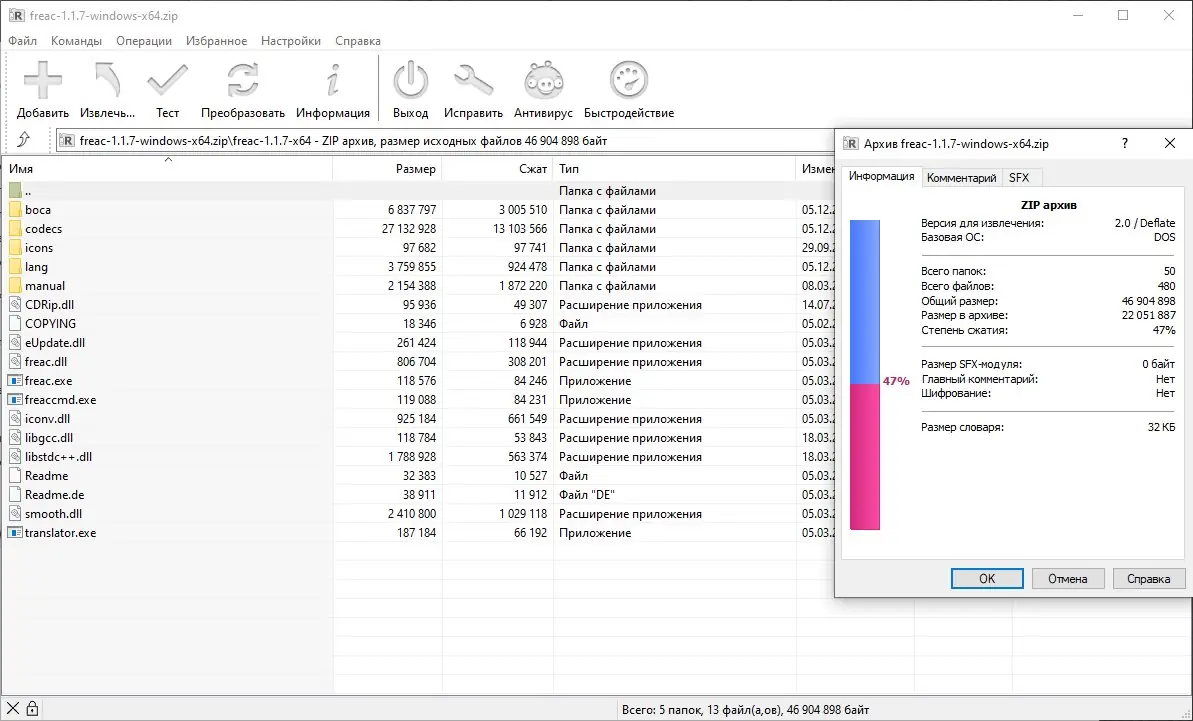Viewport: 1193px width, 721px height.
Task: Click the X icon in status bar
Action: pos(13,709)
